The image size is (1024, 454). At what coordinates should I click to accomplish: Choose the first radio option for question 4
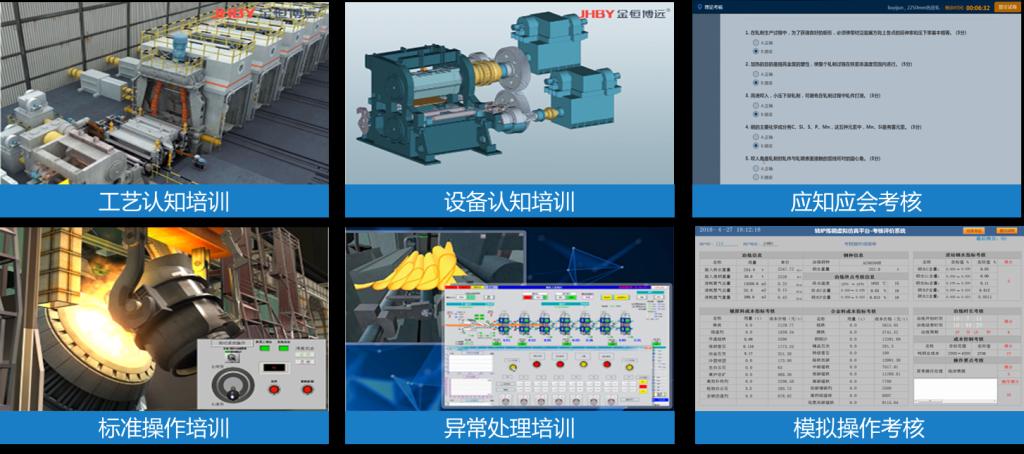(754, 135)
